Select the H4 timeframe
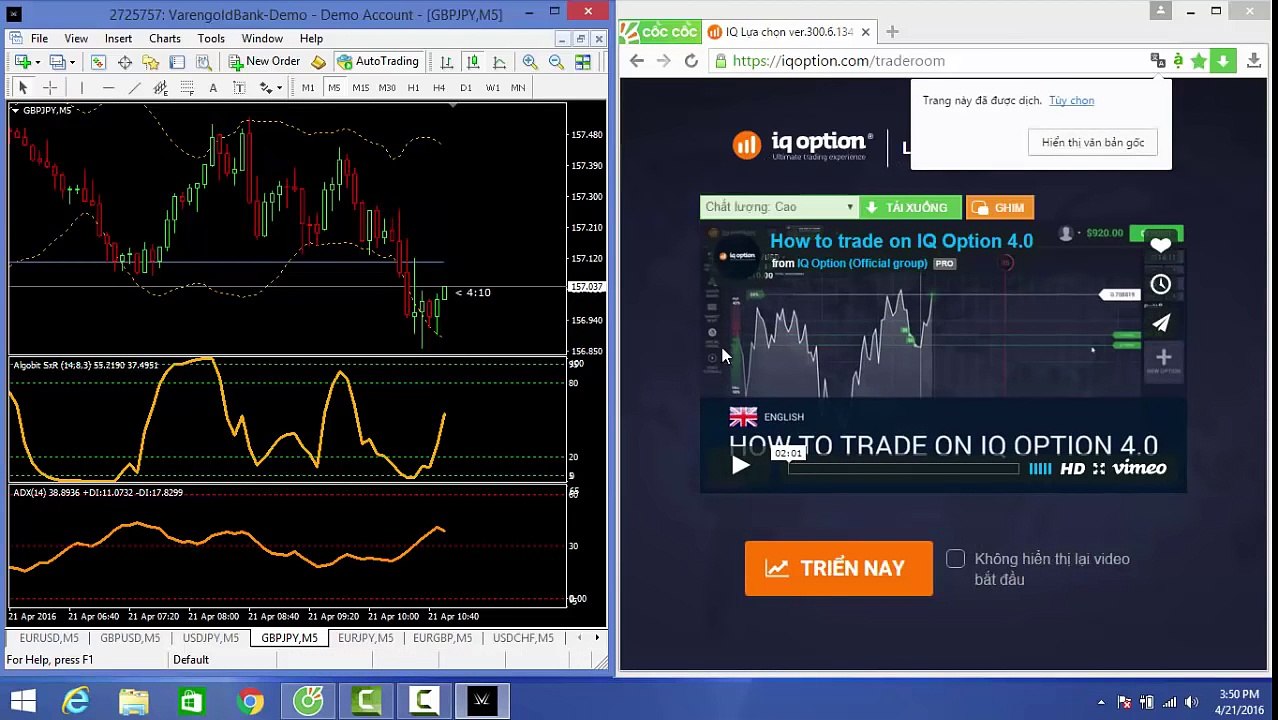The height and width of the screenshot is (720, 1278). click(439, 88)
